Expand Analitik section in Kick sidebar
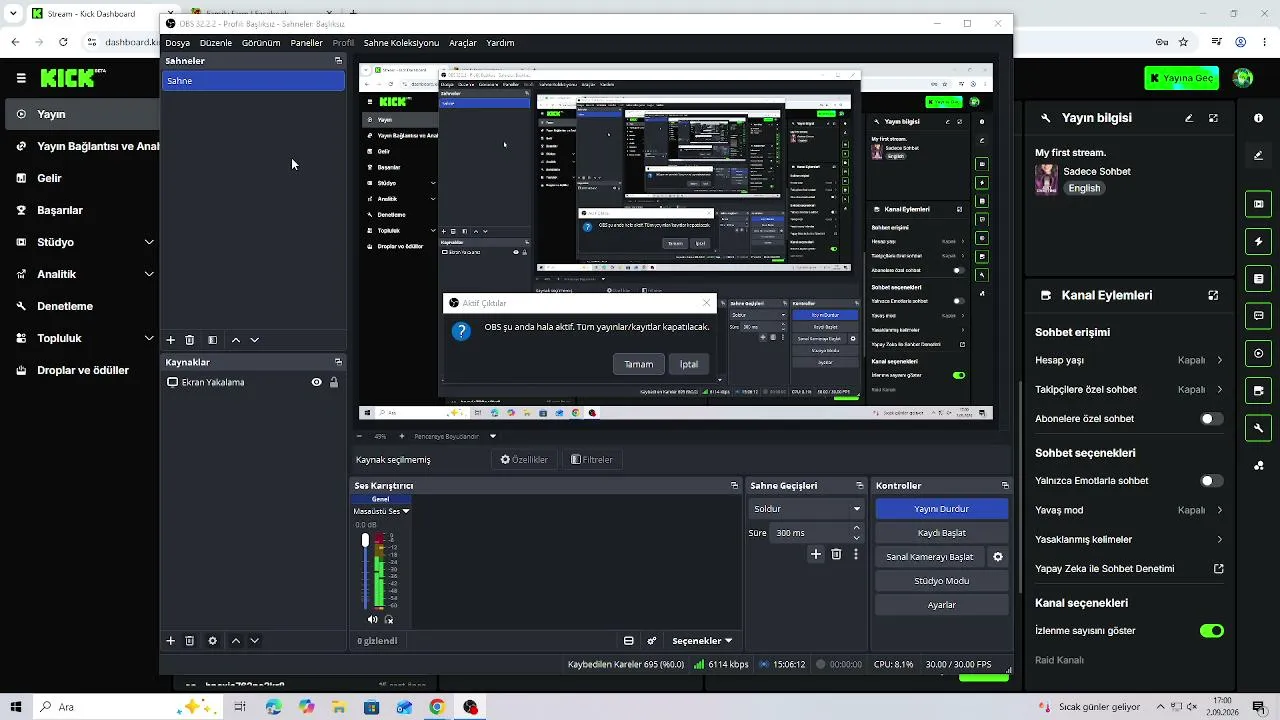This screenshot has height=720, width=1280. tap(149, 274)
